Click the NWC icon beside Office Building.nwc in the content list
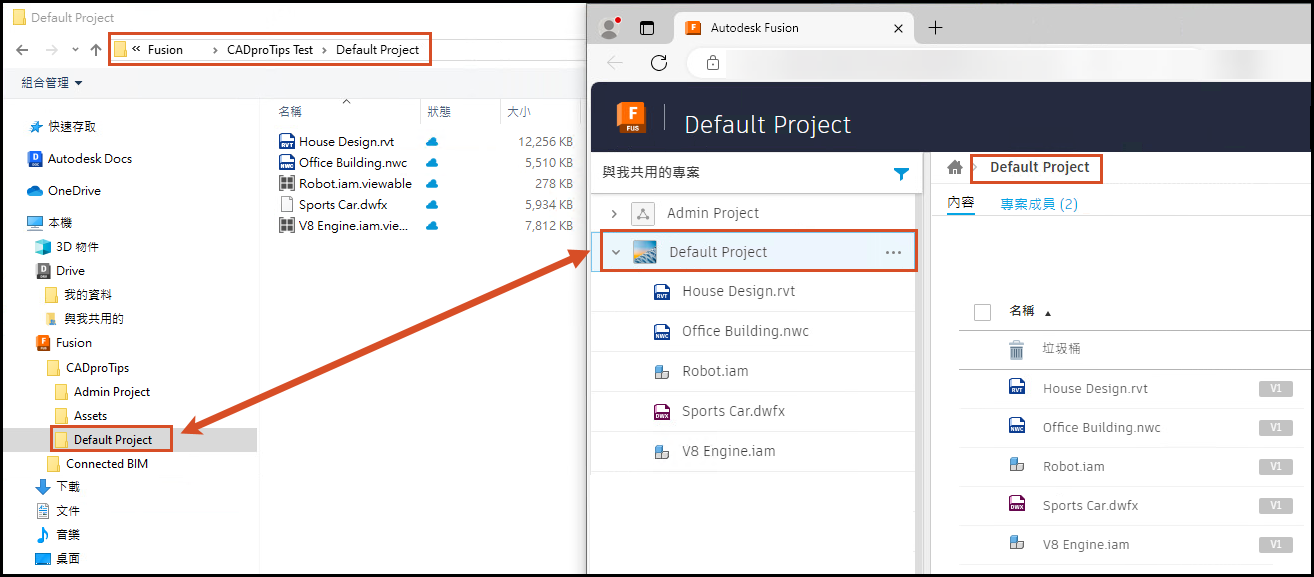The height and width of the screenshot is (577, 1314). click(x=1017, y=427)
